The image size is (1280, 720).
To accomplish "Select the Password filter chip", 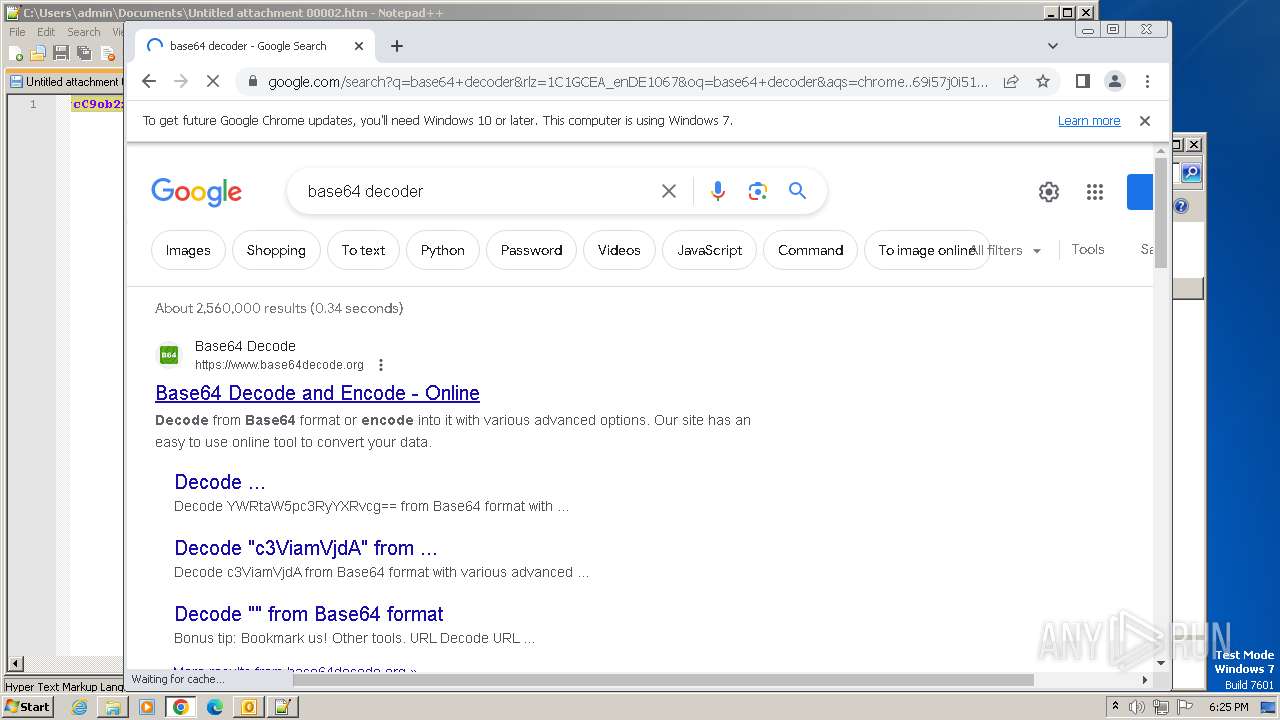I will (531, 250).
